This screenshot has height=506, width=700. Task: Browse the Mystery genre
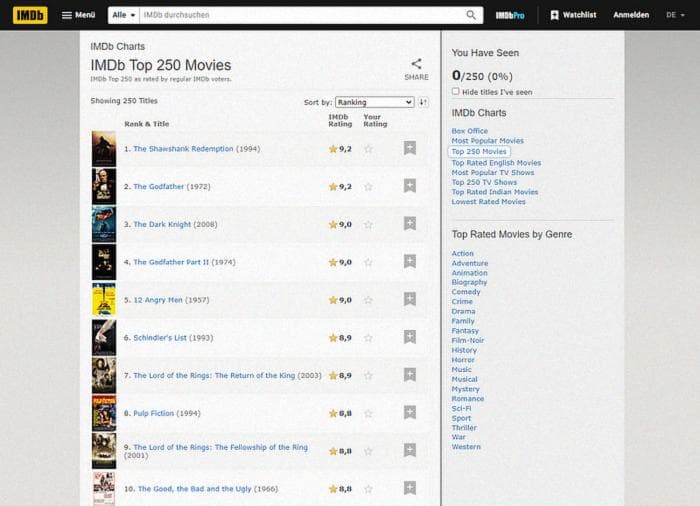pos(465,389)
